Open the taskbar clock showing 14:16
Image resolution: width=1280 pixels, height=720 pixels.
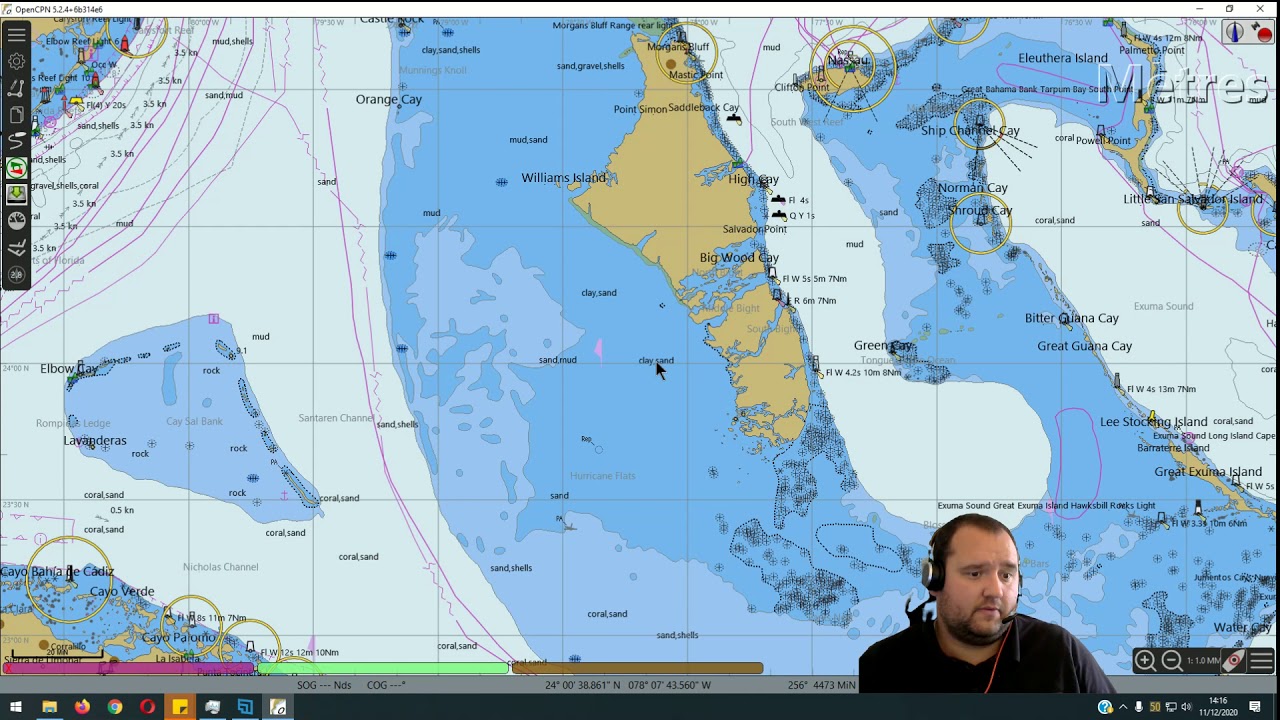1217,707
